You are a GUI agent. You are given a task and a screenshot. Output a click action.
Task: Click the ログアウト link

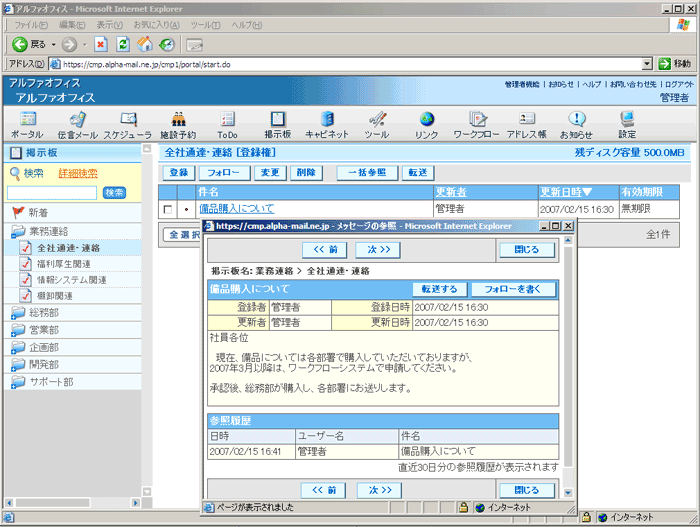click(679, 84)
